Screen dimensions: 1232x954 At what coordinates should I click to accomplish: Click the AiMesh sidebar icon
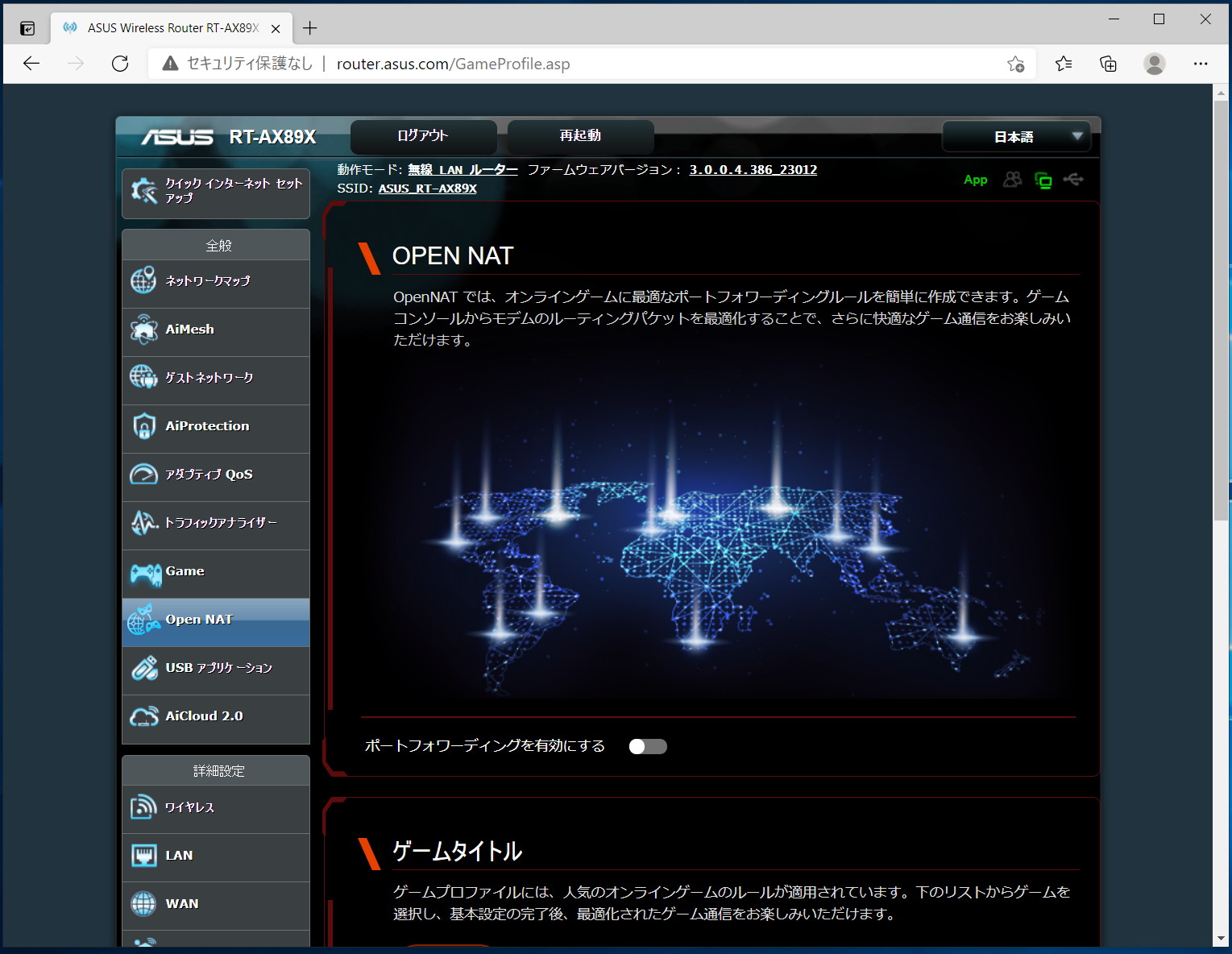(x=143, y=329)
